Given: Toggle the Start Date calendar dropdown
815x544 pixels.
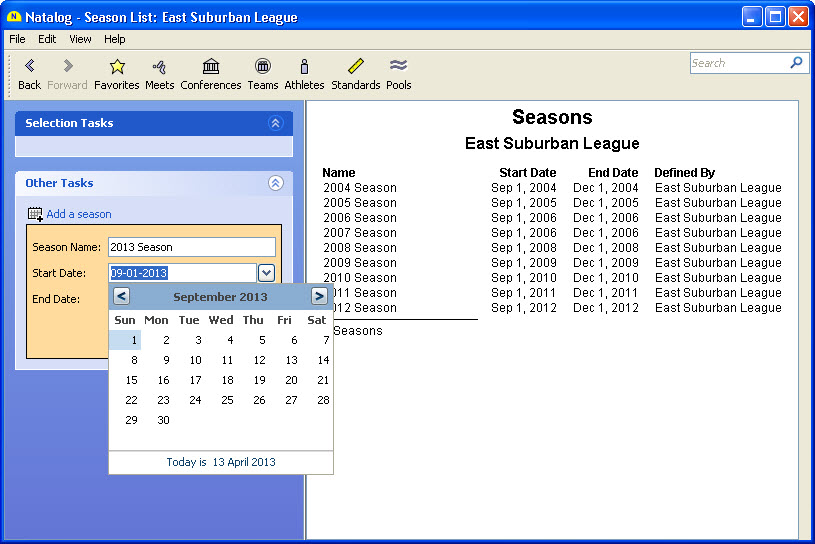Looking at the screenshot, I should coord(266,273).
